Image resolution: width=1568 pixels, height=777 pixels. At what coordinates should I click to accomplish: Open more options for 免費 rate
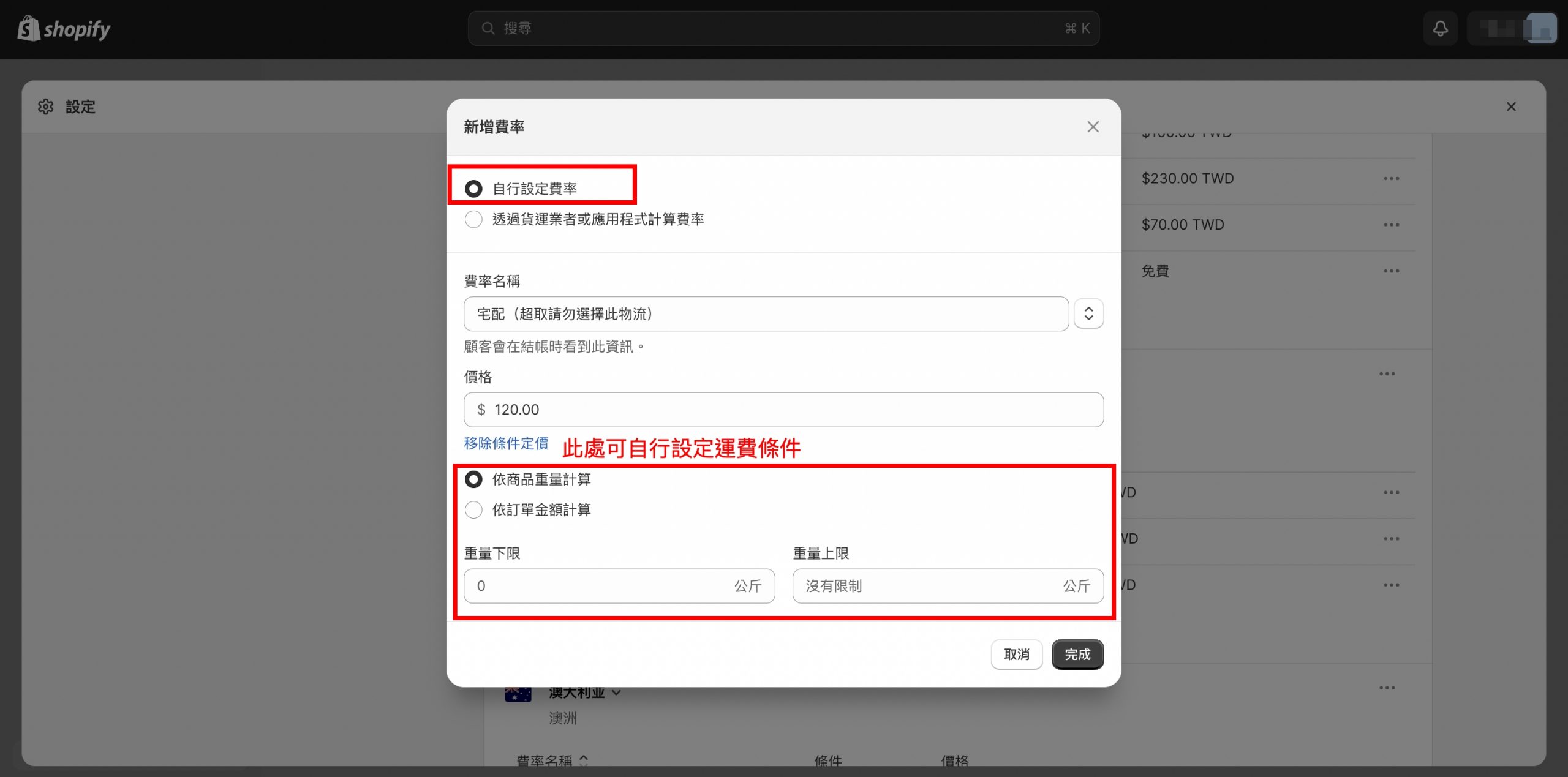pos(1391,271)
